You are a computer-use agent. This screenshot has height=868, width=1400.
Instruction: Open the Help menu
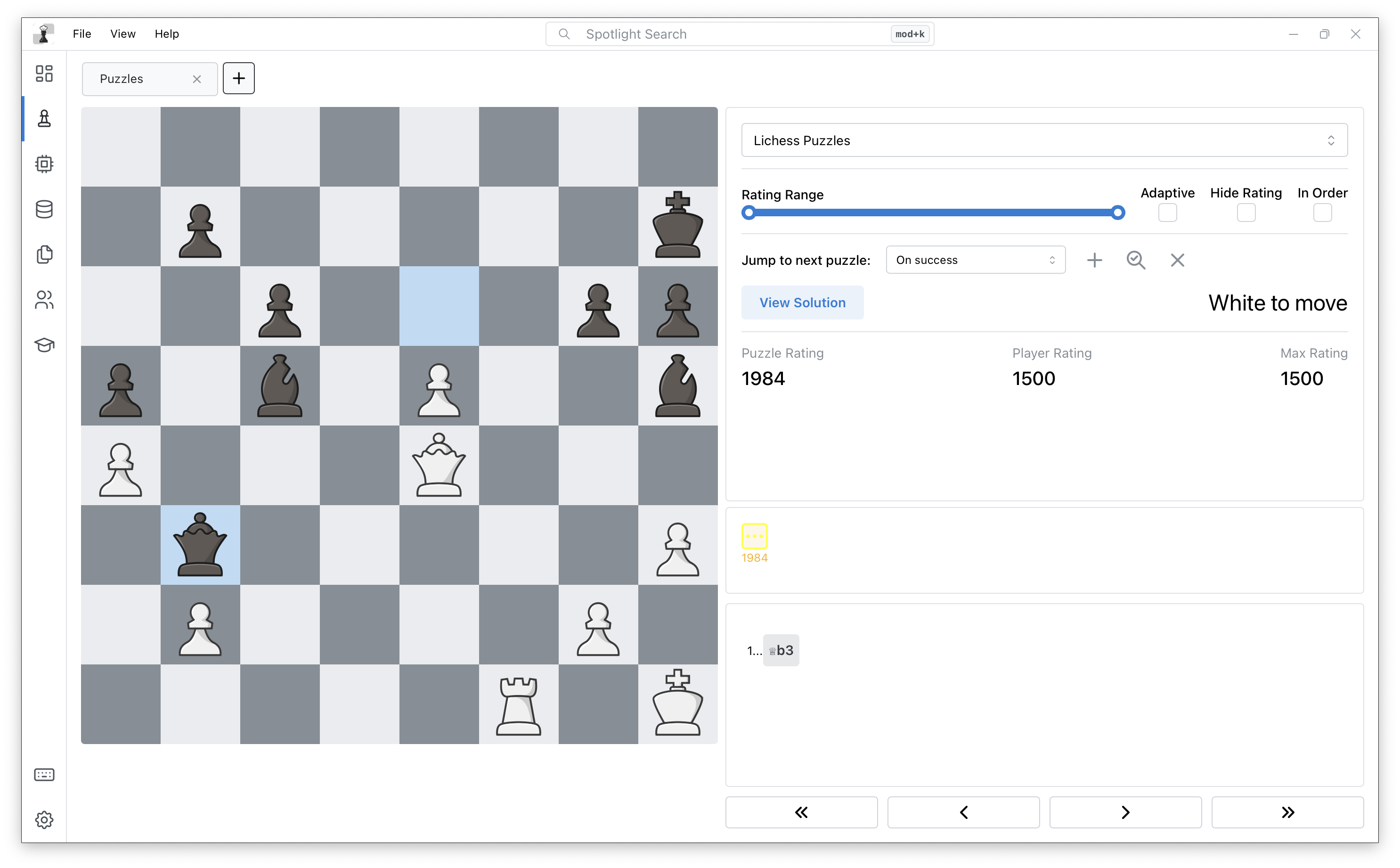(167, 34)
